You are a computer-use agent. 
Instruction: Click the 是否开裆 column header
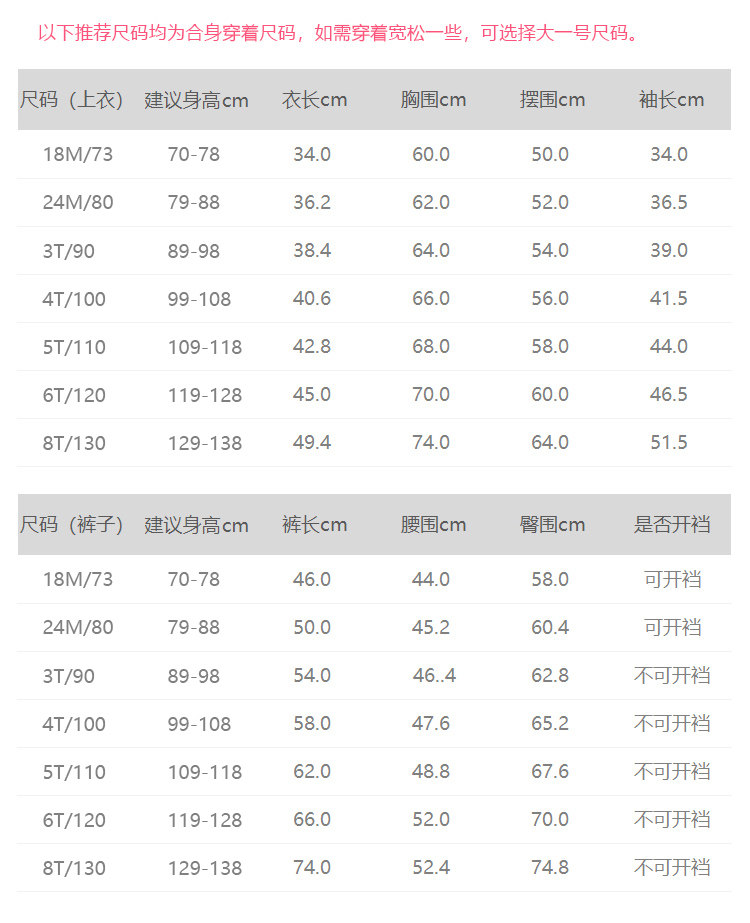(x=671, y=525)
